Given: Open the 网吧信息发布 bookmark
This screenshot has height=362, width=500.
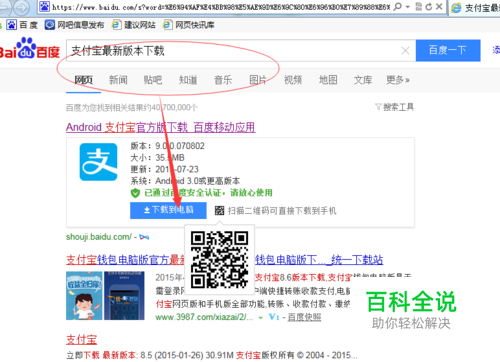Looking at the screenshot, I should point(75,25).
